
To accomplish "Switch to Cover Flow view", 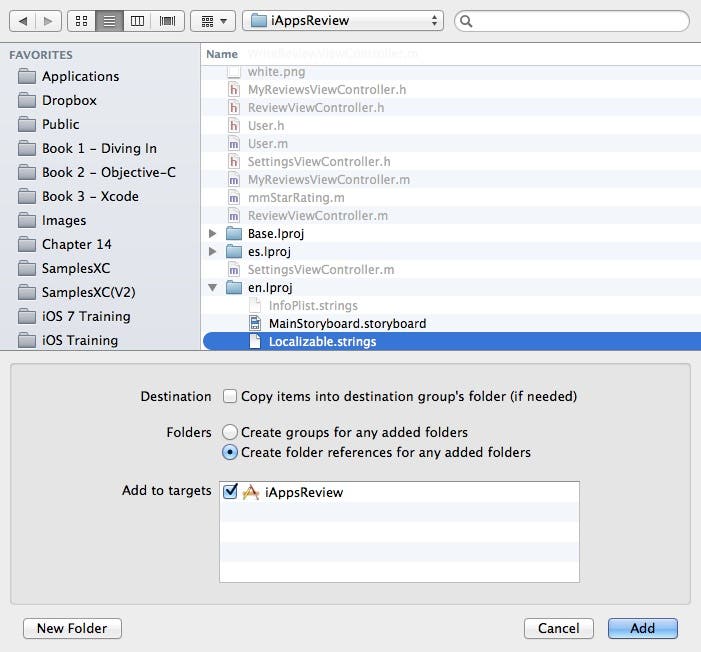I will [166, 20].
